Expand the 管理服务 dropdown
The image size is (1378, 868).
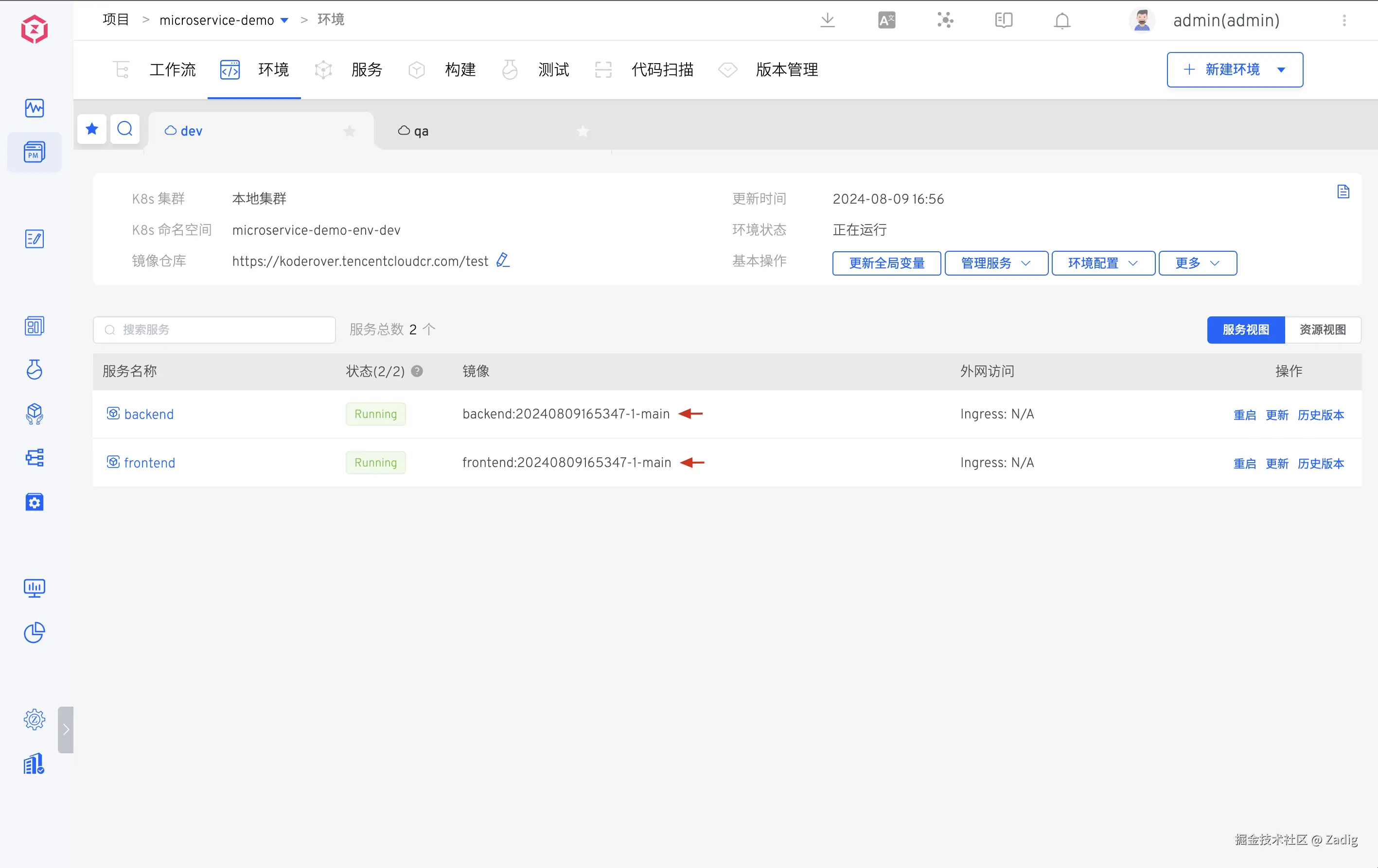click(x=996, y=263)
